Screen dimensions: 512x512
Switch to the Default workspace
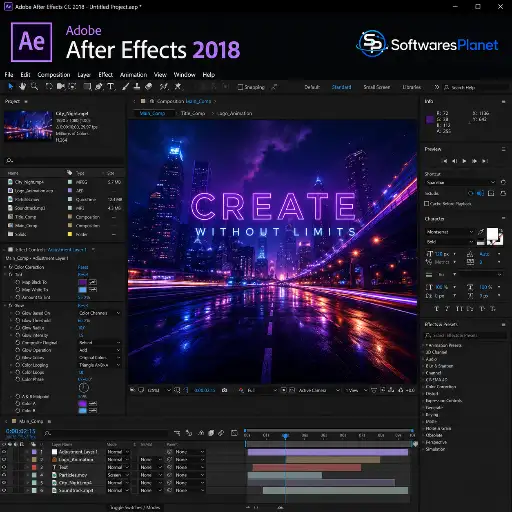click(312, 87)
